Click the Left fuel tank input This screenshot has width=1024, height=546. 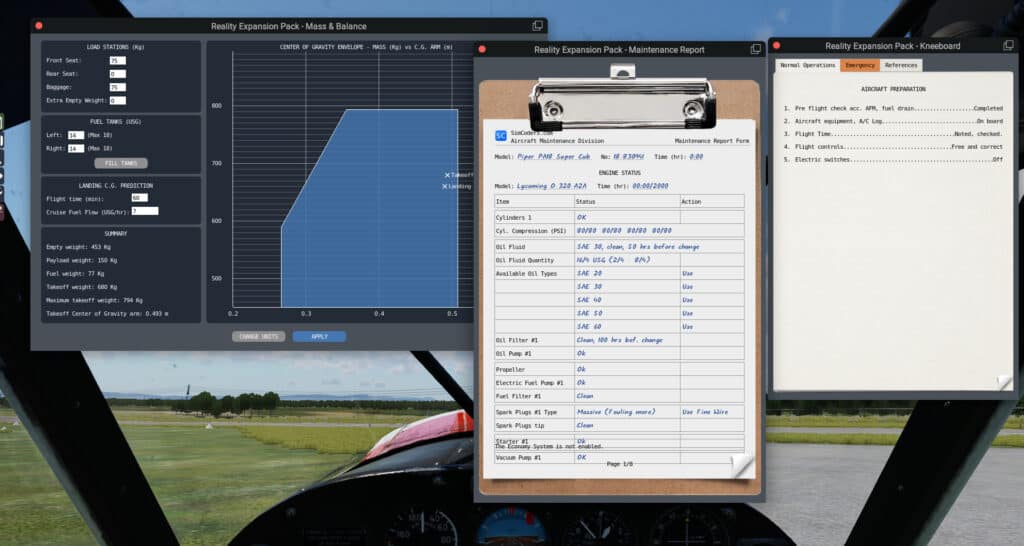click(76, 135)
